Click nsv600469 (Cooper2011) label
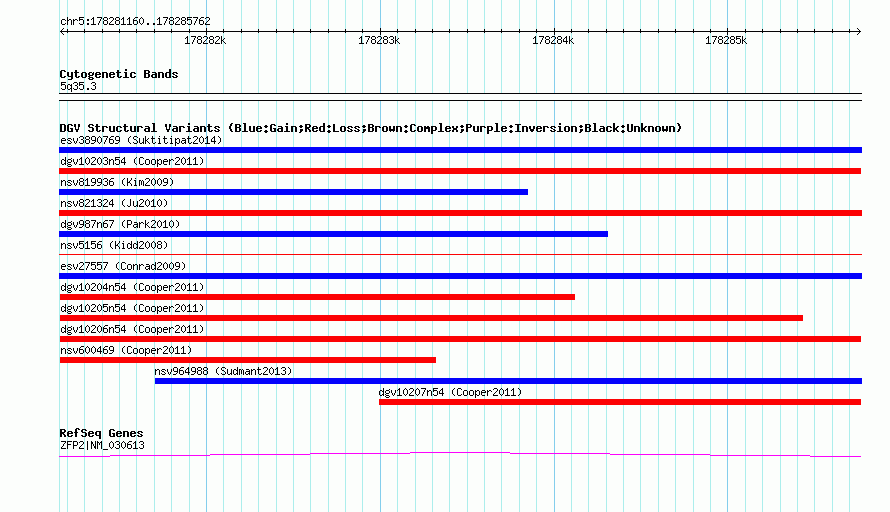The height and width of the screenshot is (512, 890). point(126,350)
